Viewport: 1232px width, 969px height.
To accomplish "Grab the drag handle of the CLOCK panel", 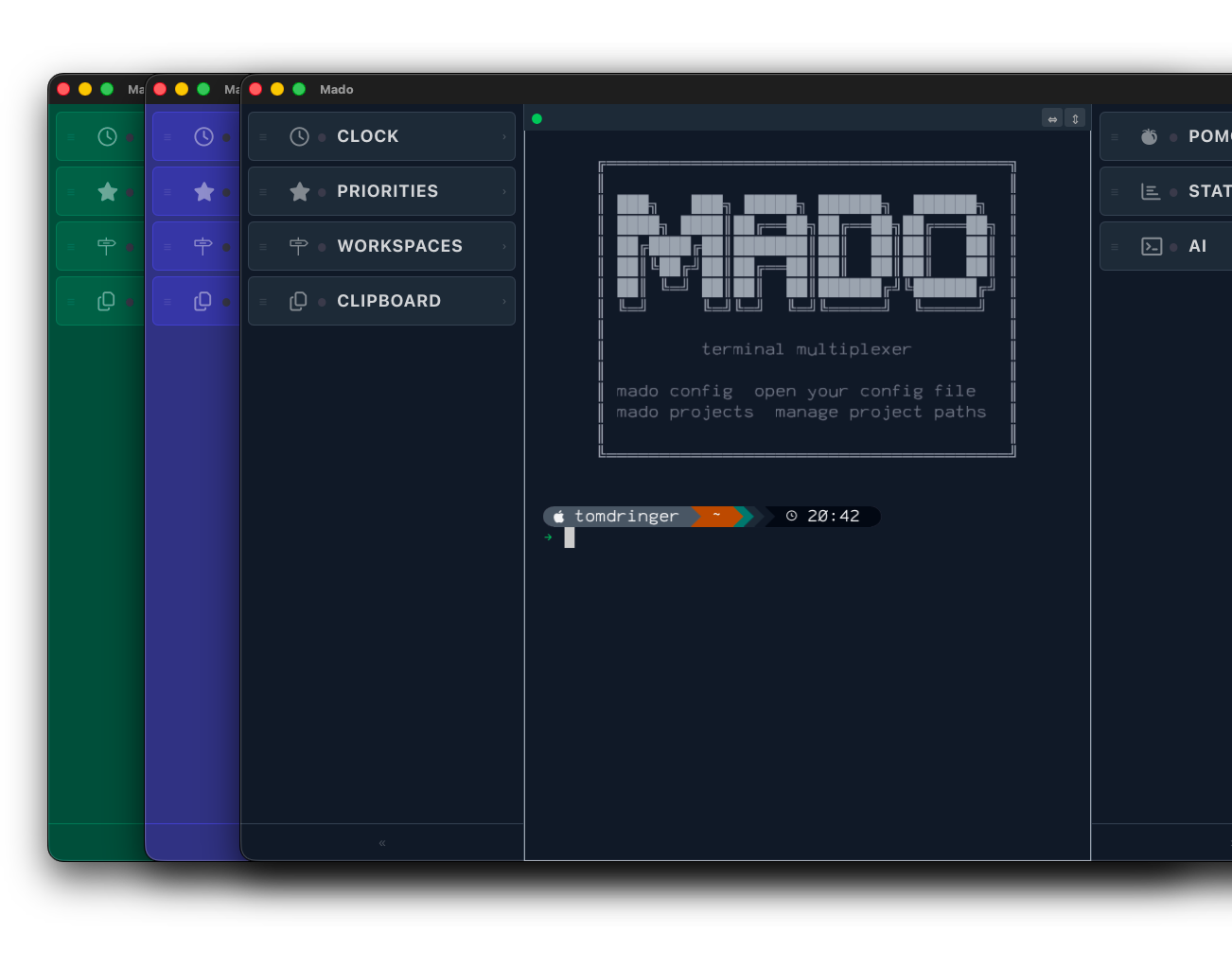I will pos(263,137).
